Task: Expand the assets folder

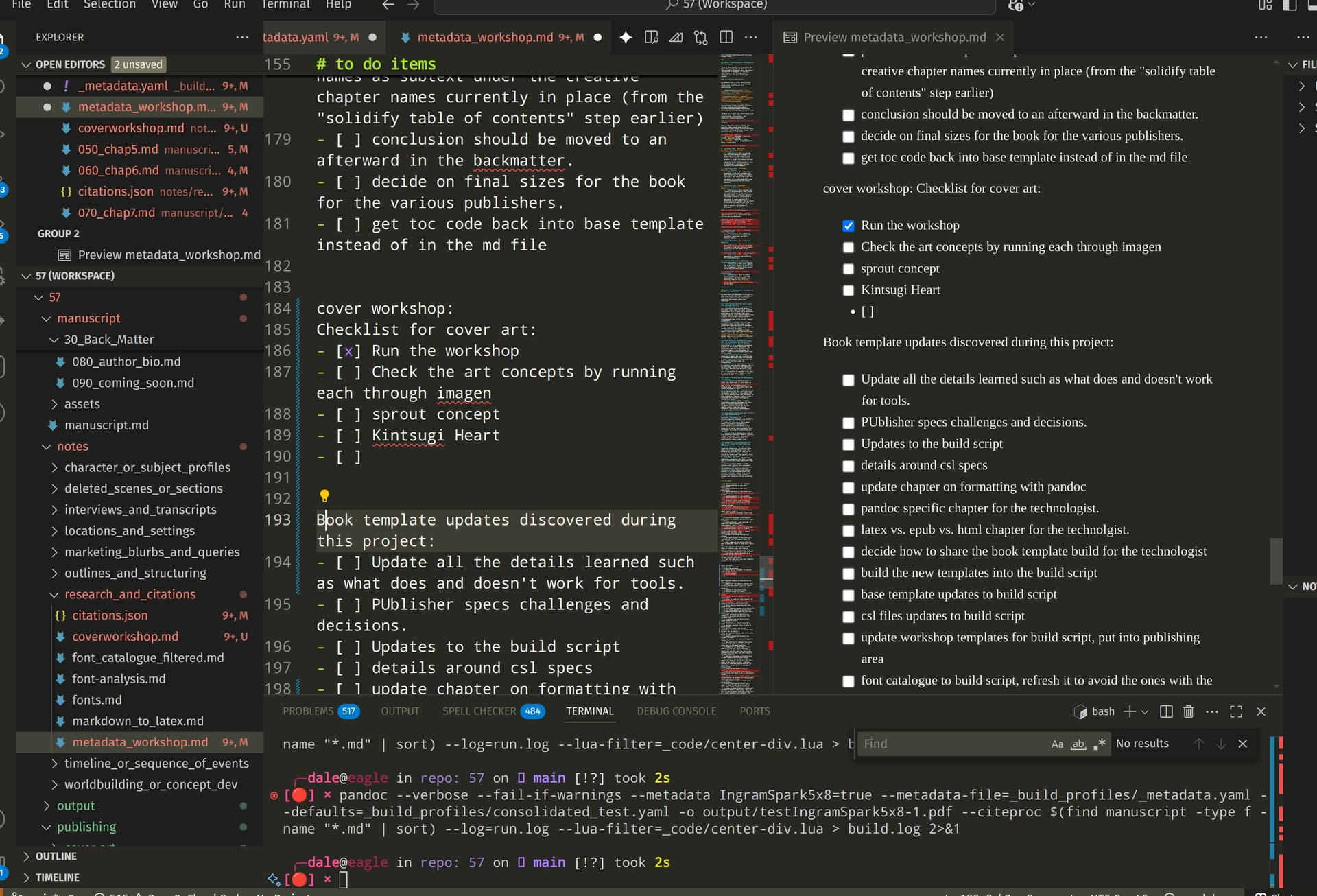Action: [x=54, y=404]
